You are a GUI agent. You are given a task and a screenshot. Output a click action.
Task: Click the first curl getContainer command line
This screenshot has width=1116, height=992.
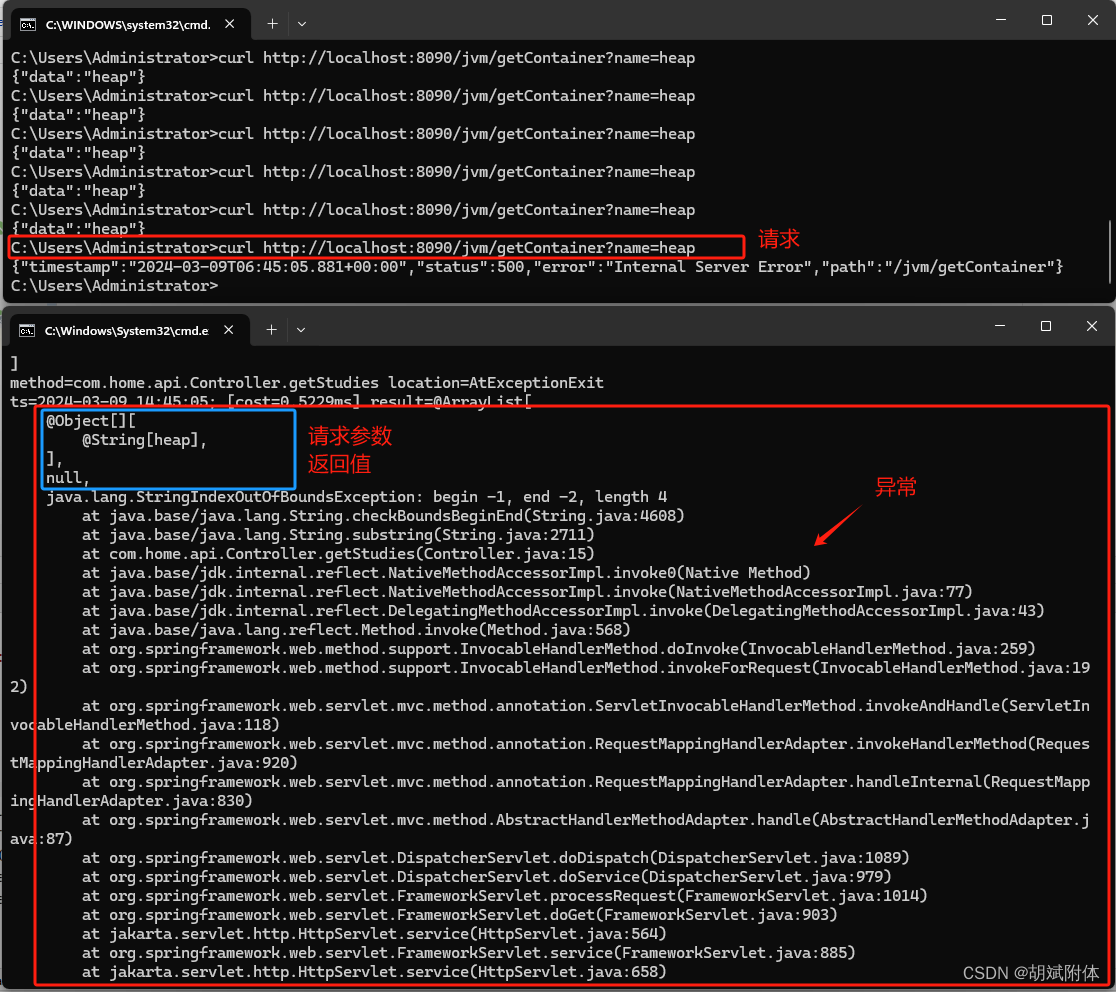click(353, 58)
